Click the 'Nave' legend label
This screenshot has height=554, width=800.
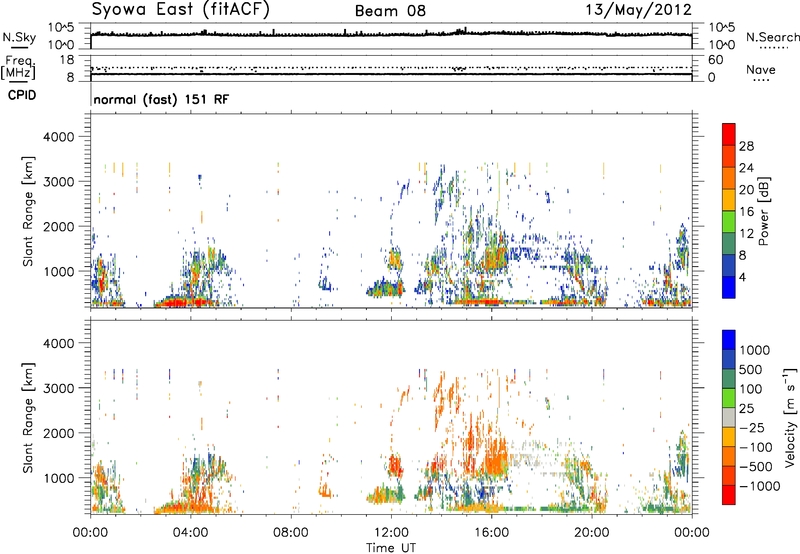[760, 69]
